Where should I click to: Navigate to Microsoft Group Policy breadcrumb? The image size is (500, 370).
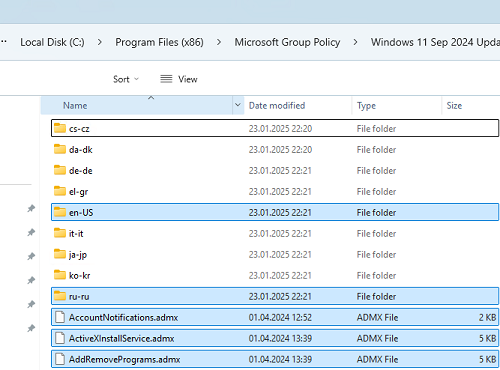[287, 42]
